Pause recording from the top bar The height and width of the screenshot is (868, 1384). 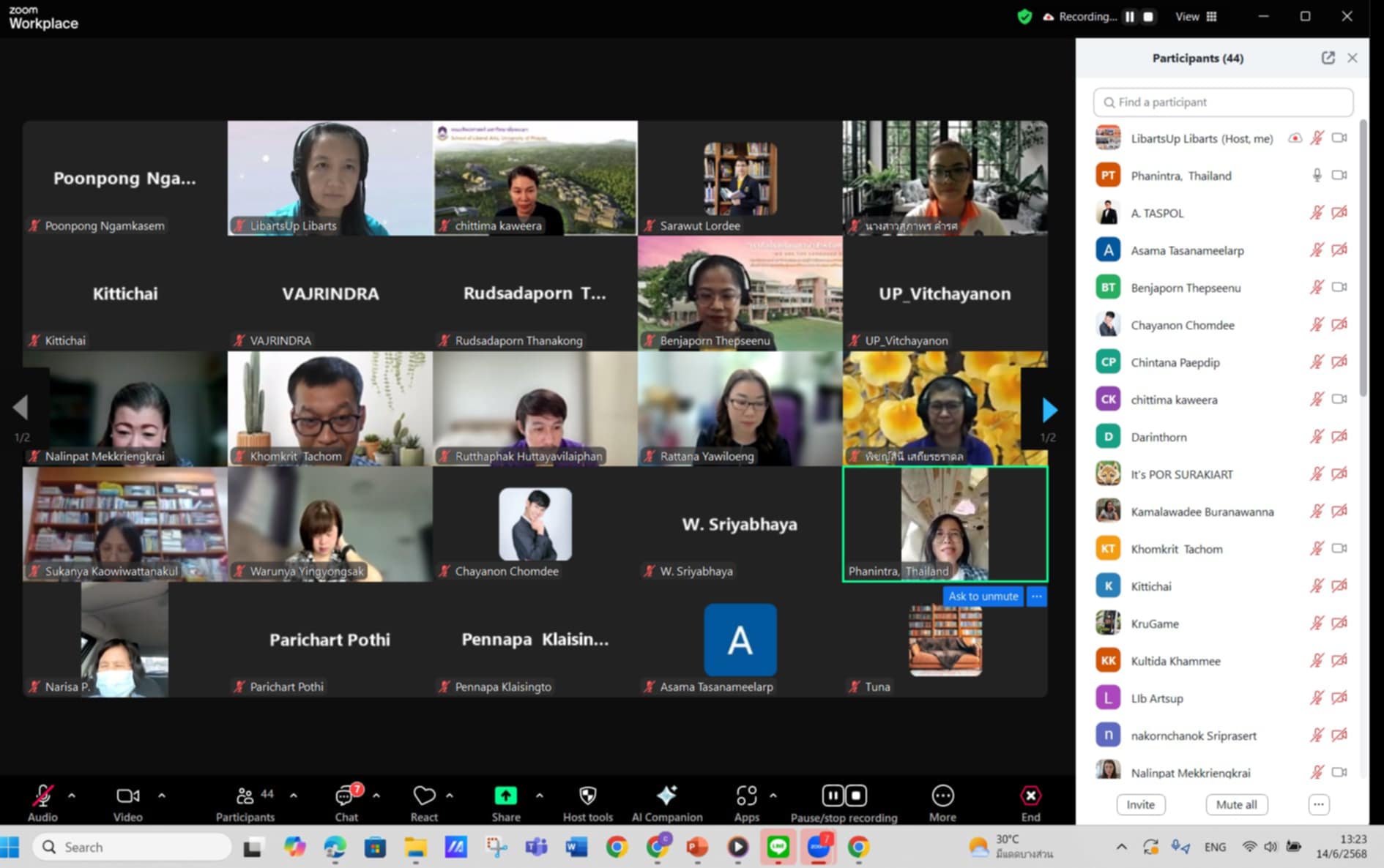tap(1130, 17)
